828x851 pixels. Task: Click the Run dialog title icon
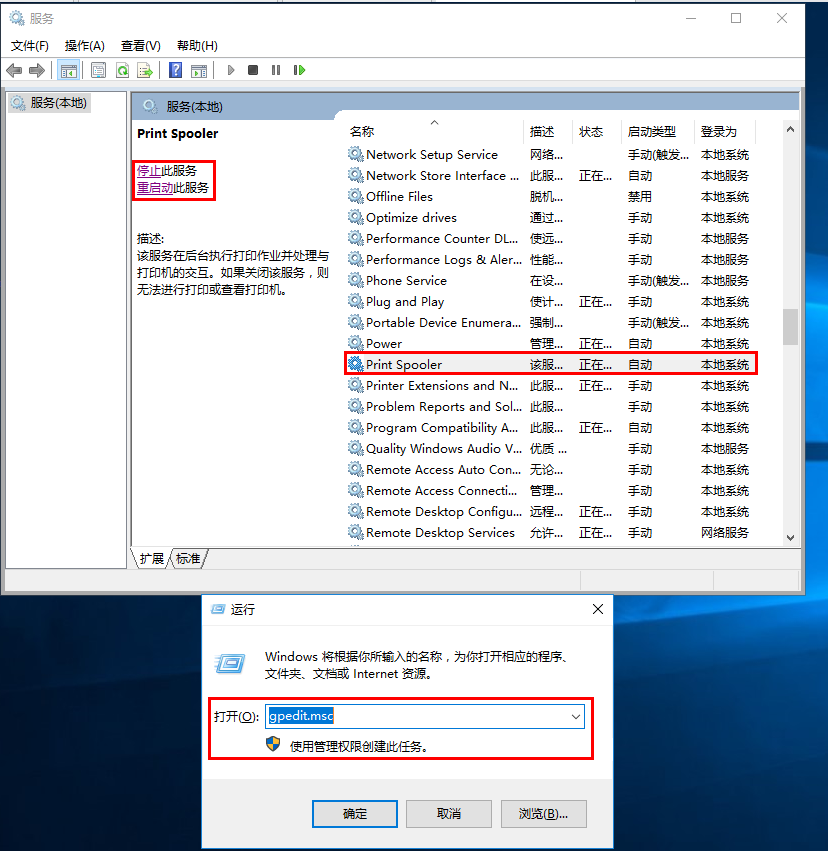(x=218, y=609)
